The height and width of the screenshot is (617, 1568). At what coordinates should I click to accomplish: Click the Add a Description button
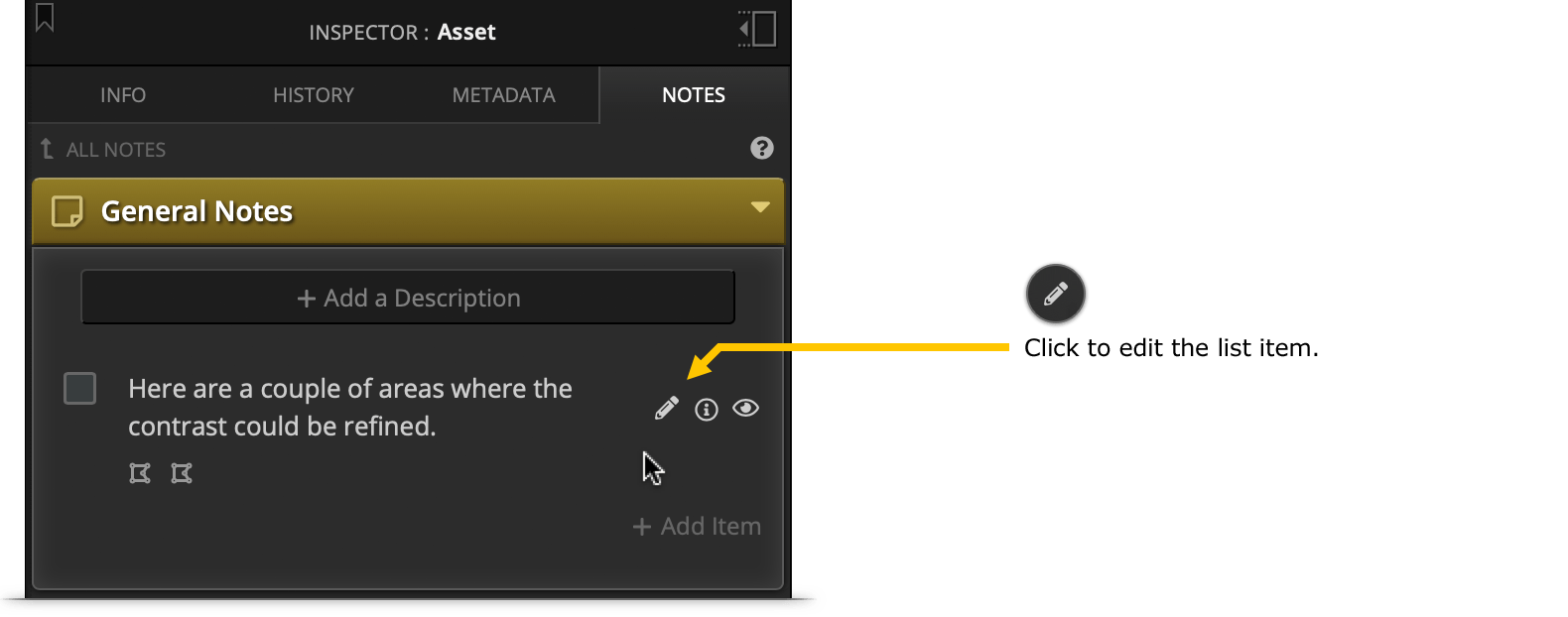tap(408, 298)
